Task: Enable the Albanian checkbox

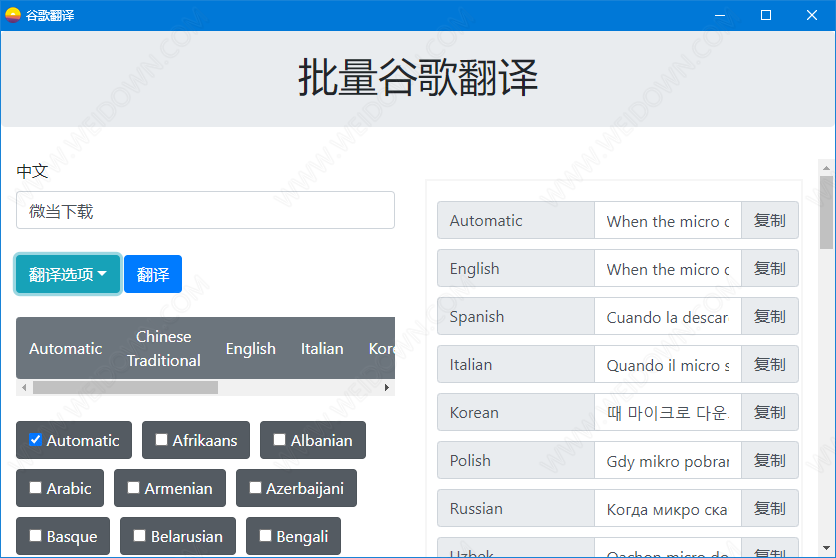Action: tap(279, 440)
